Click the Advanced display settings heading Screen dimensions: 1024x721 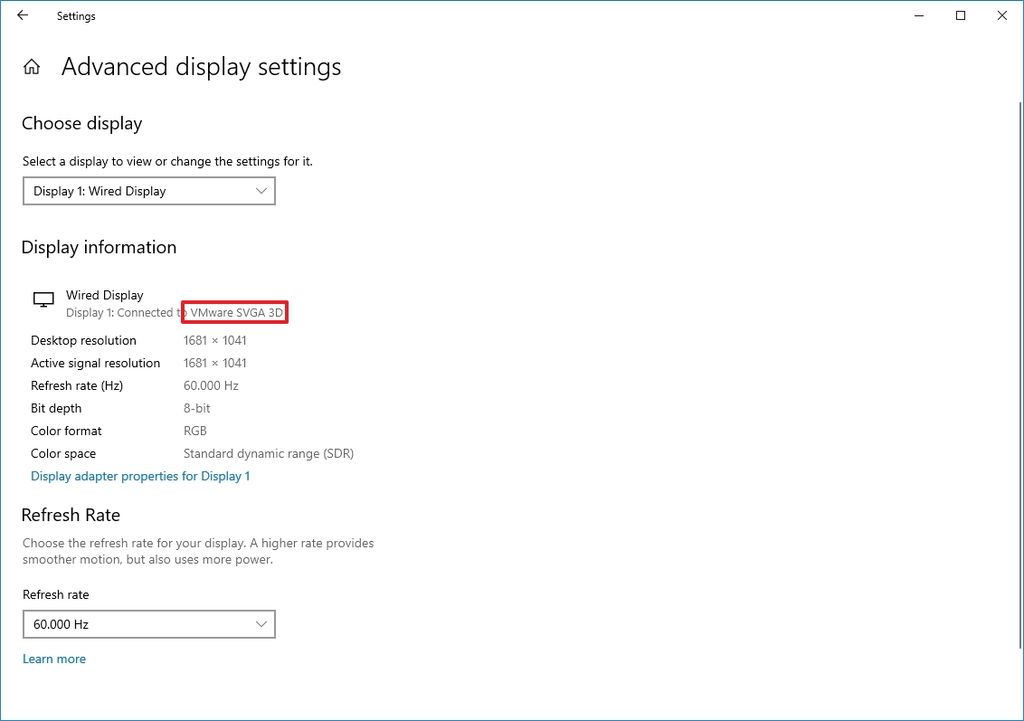(200, 67)
